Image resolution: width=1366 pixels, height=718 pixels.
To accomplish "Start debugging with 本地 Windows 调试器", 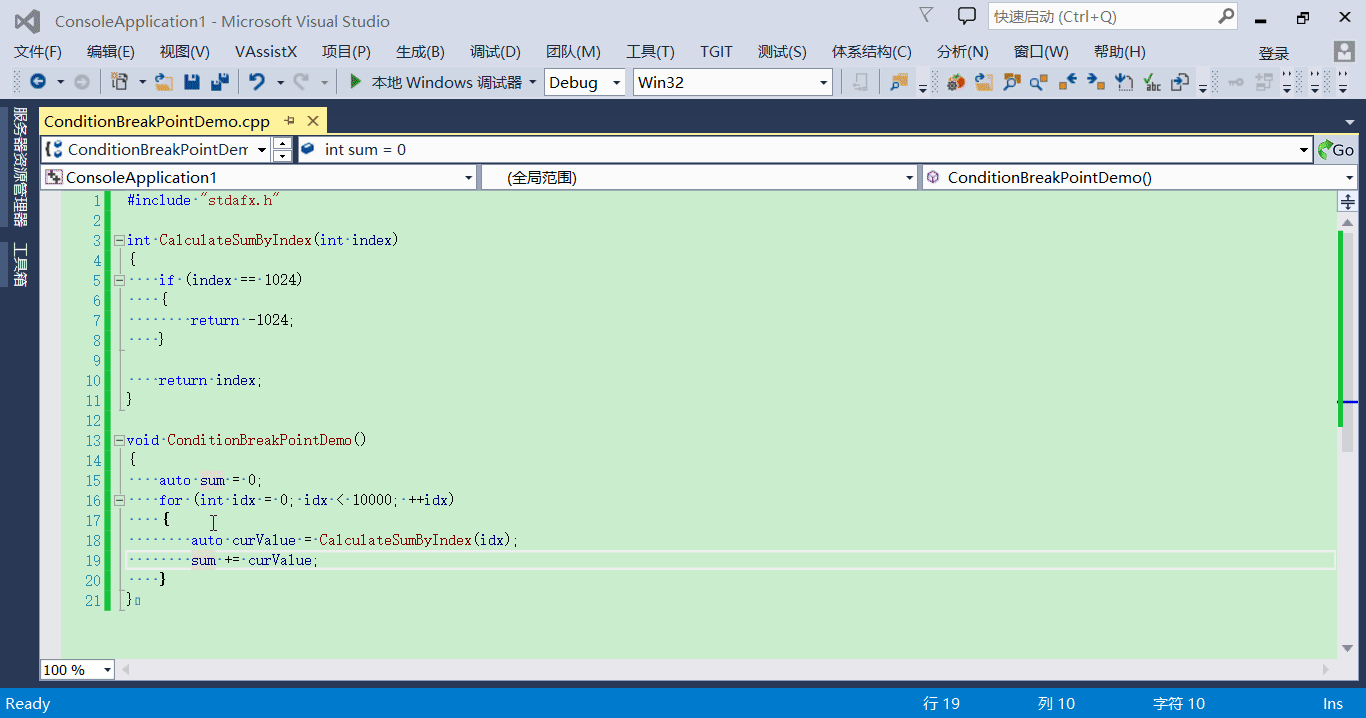I will [440, 82].
